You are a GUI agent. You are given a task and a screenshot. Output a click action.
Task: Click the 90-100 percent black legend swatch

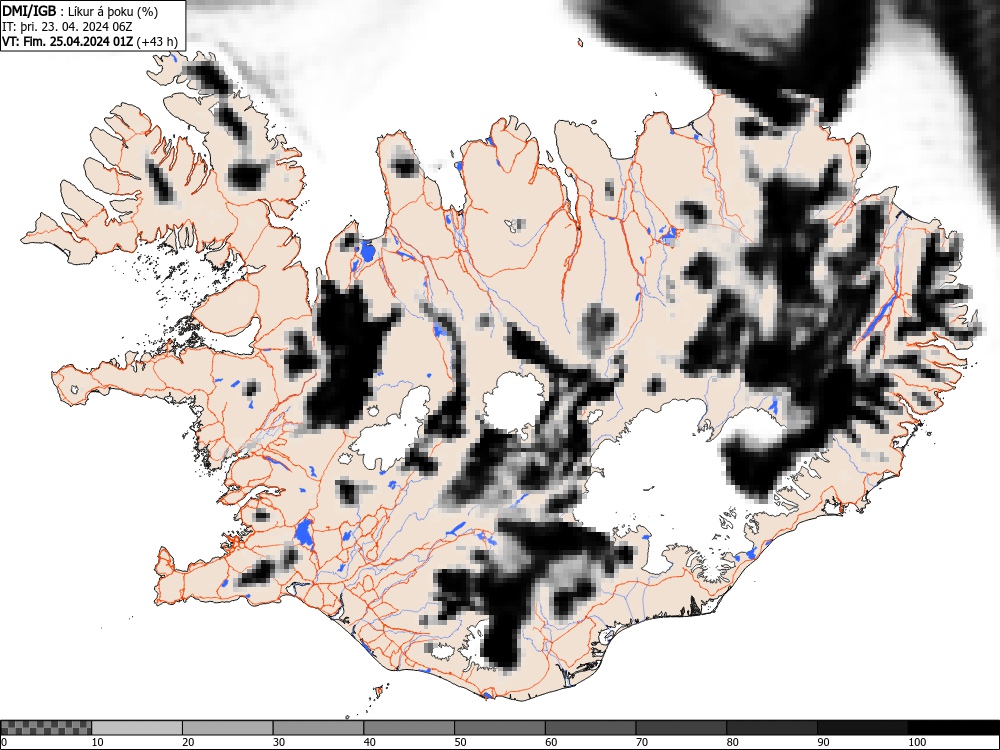(x=862, y=728)
